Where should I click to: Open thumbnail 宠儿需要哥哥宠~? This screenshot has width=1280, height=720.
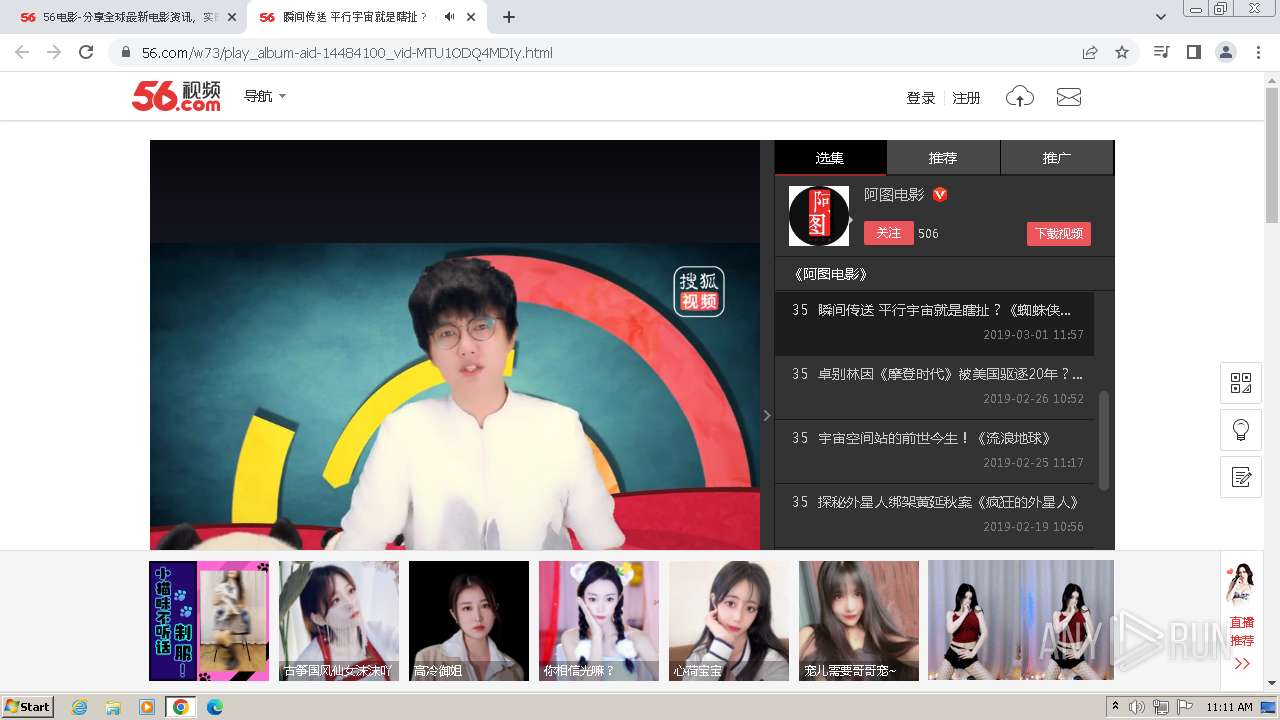pos(859,621)
